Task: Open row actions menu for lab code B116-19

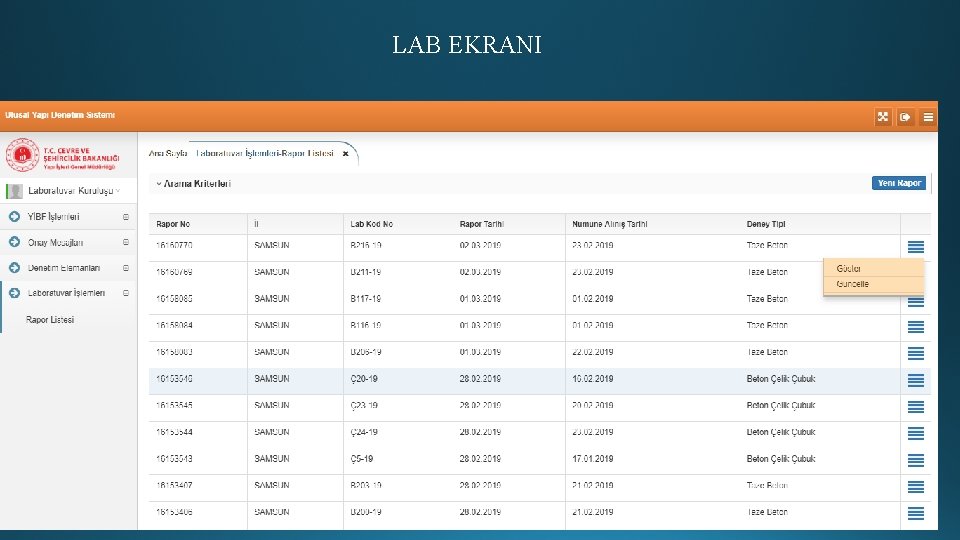Action: (x=916, y=327)
